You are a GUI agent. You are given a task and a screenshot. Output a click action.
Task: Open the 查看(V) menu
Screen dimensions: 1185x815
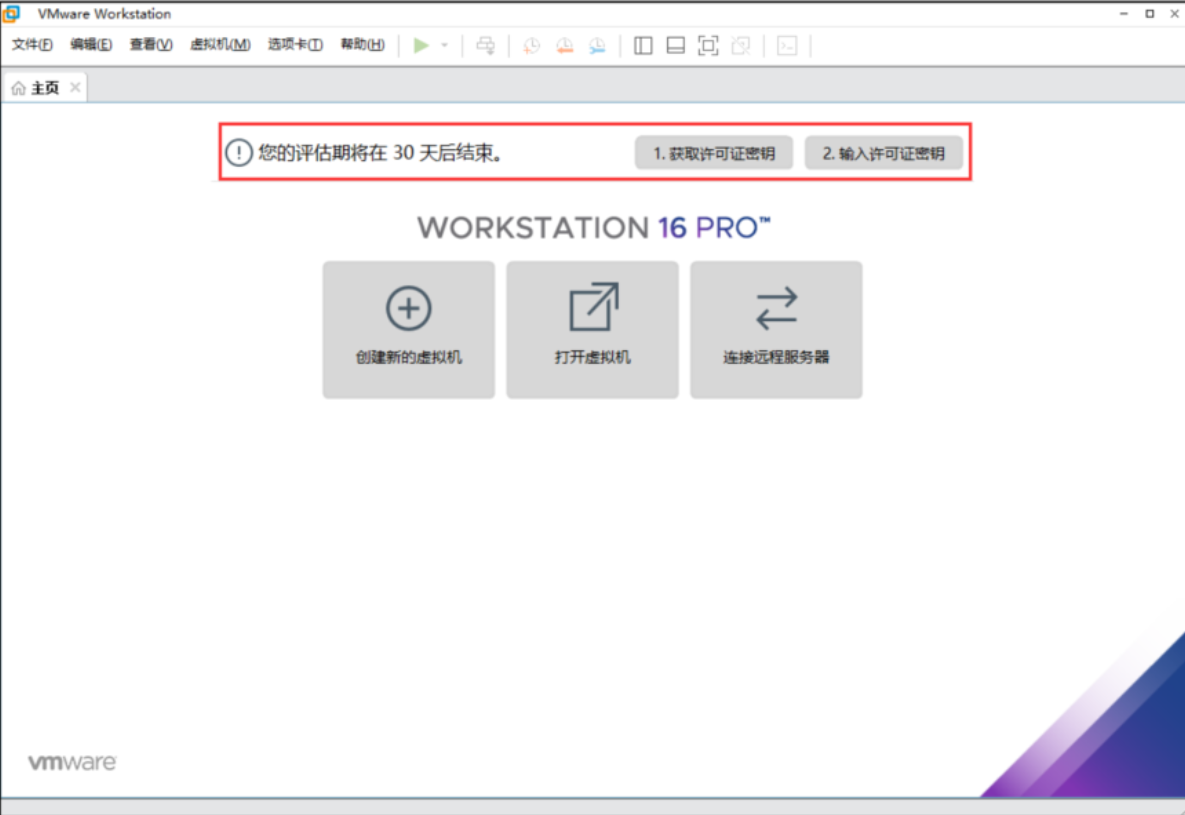150,45
